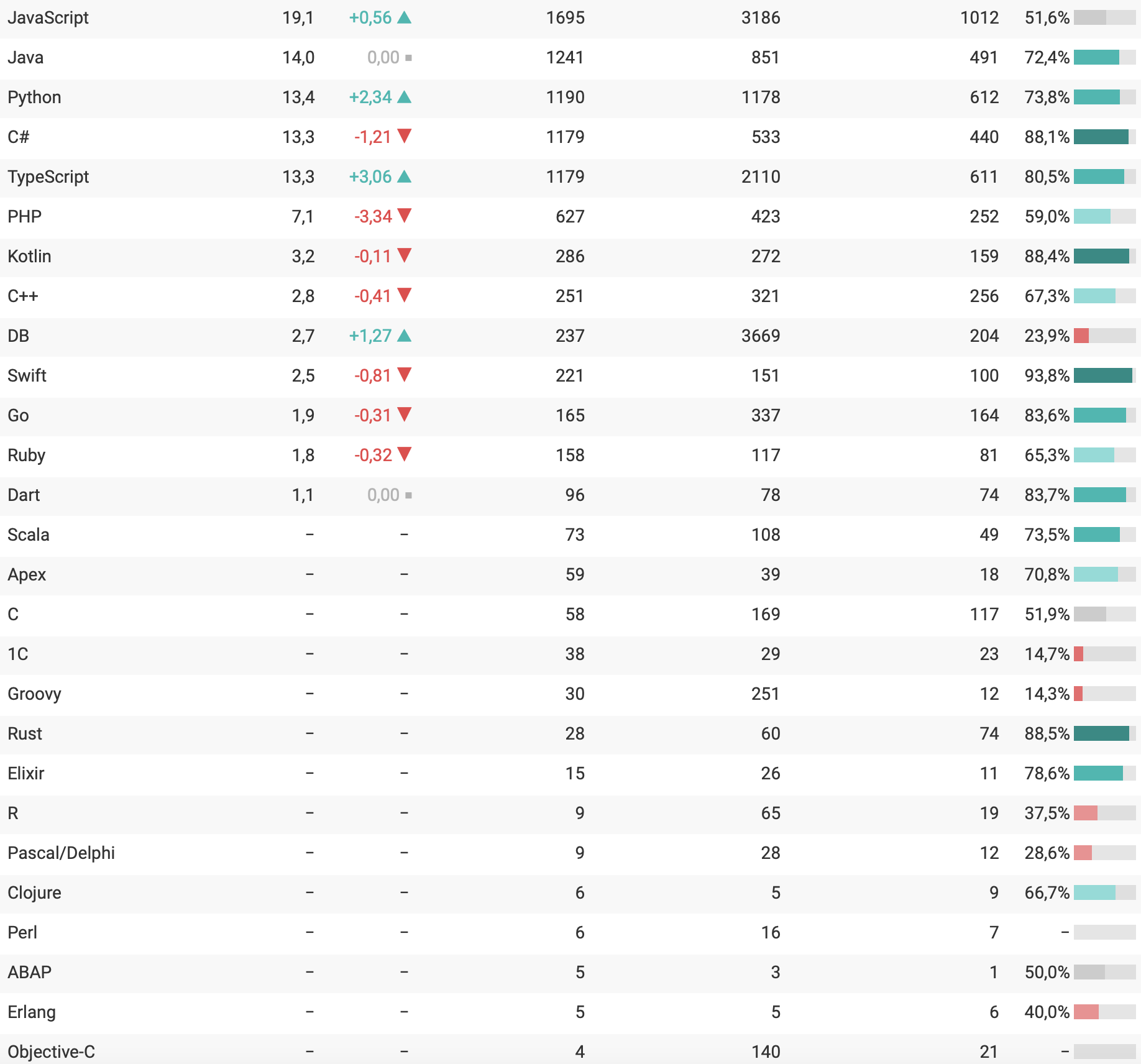
Task: Click the 251 value in the Groovy row
Action: 766,694
